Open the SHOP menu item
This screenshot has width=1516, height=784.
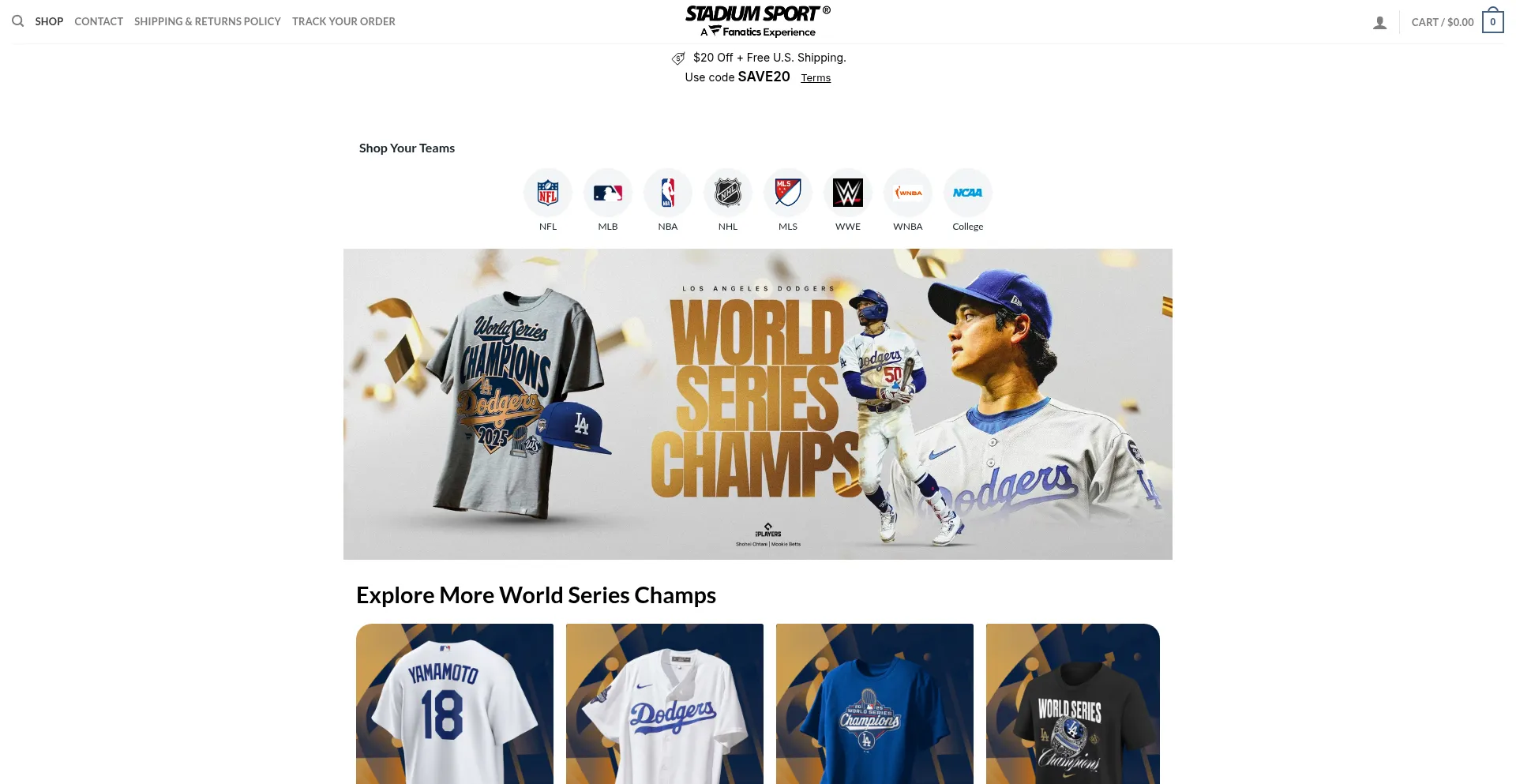click(x=49, y=21)
